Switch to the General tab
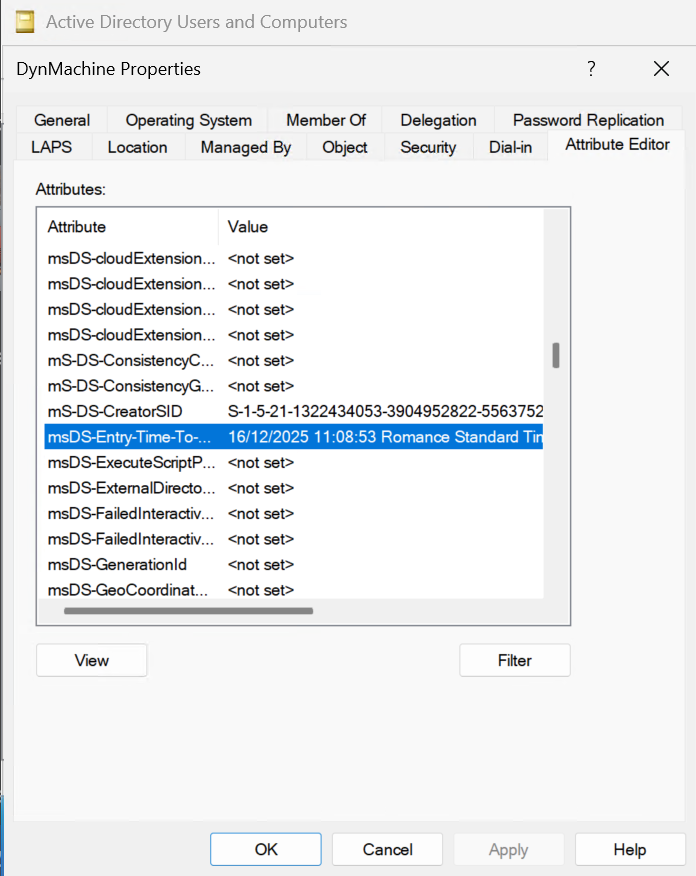 click(62, 119)
